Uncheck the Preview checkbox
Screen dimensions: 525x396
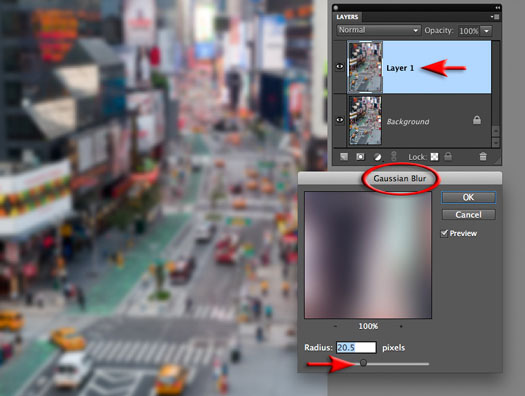444,233
